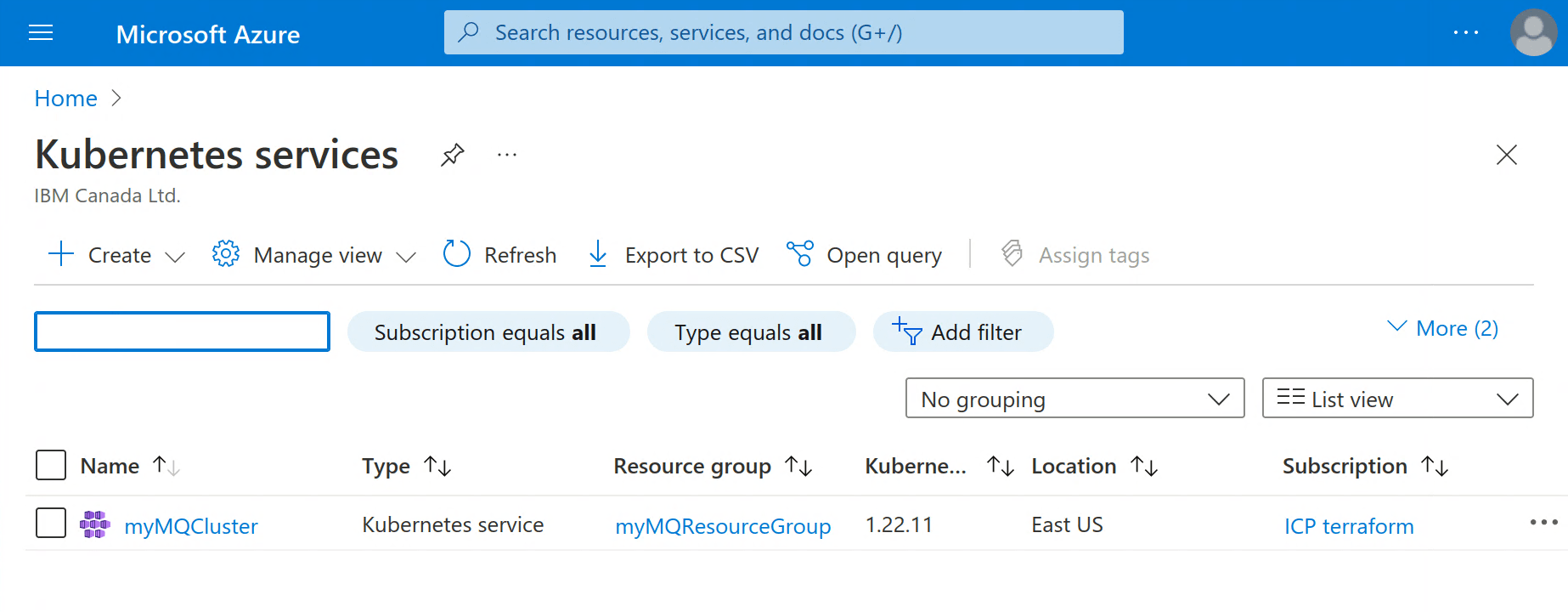
Task: Pin Kubernetes services to dashboard
Action: point(452,155)
